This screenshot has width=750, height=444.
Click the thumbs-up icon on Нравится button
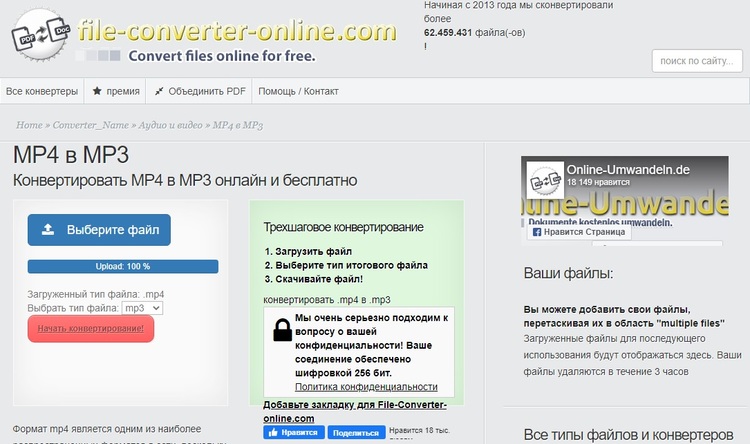pyautogui.click(x=273, y=433)
